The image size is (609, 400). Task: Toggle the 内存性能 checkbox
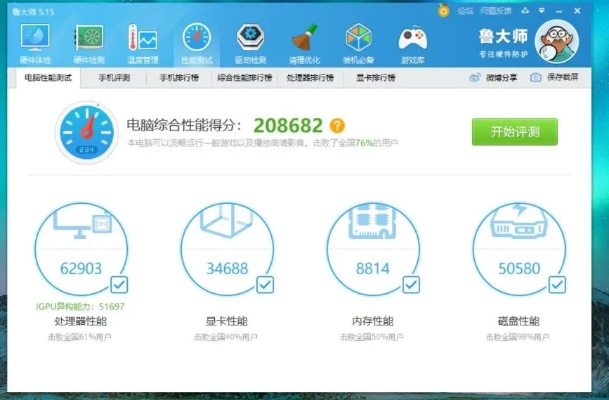click(412, 284)
